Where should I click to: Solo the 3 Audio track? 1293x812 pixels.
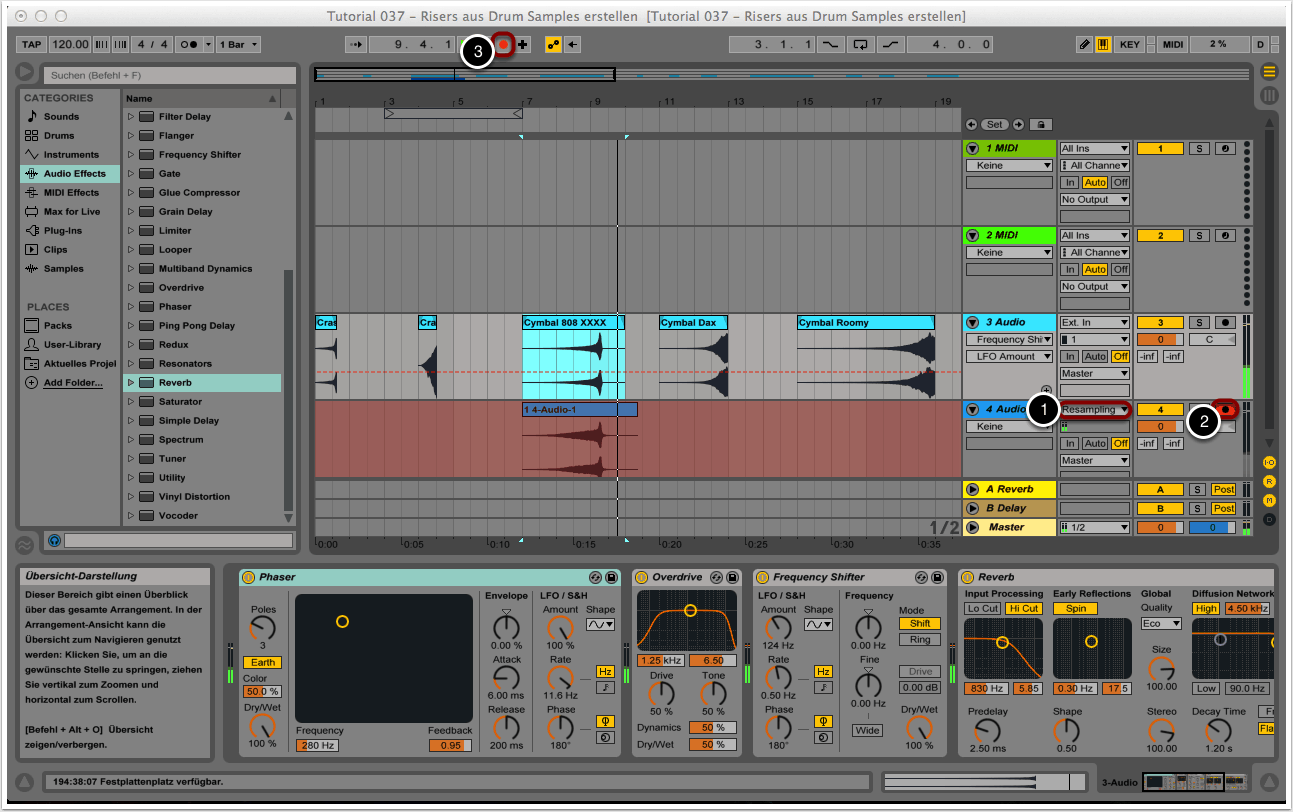coord(1199,322)
